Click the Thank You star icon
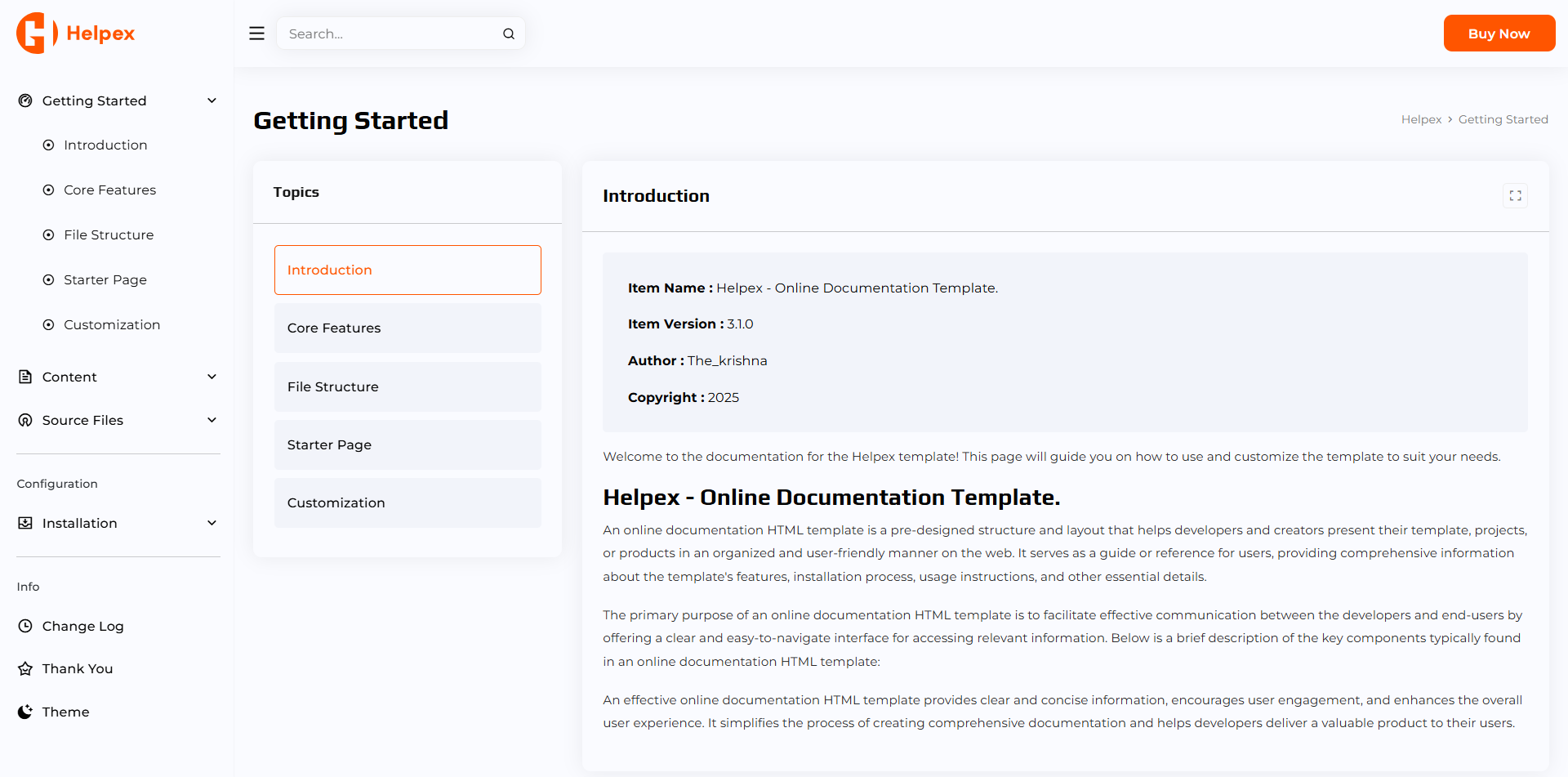 pos(25,668)
